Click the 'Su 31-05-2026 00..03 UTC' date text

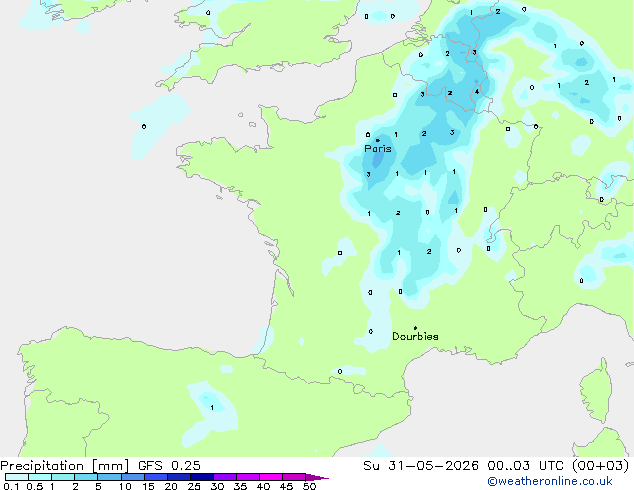(463, 466)
